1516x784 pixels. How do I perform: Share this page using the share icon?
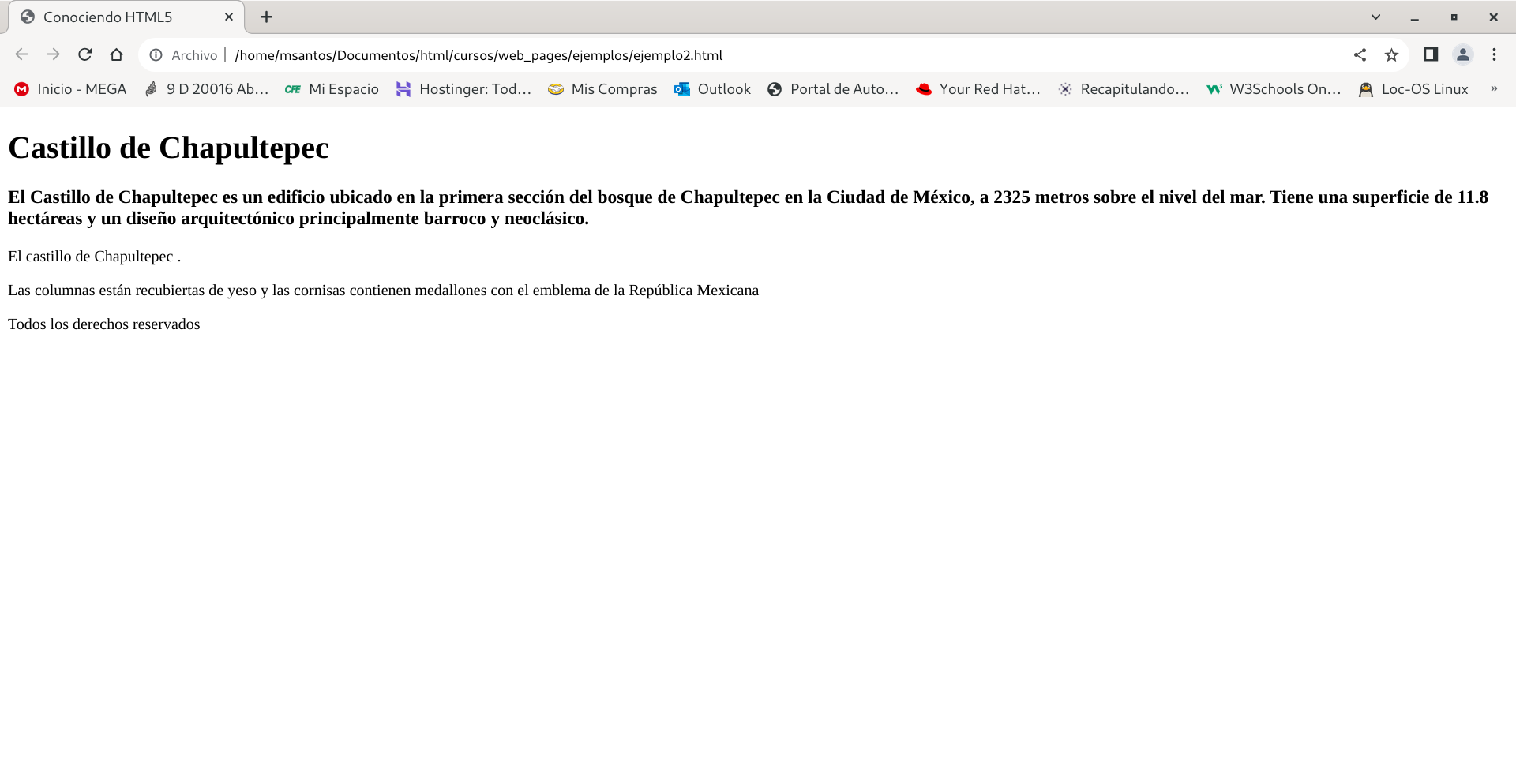coord(1360,54)
